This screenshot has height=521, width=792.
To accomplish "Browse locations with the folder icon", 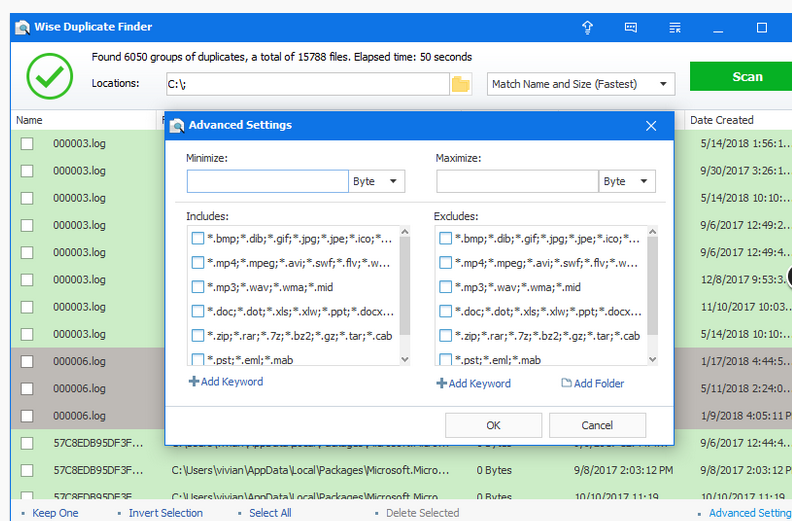I will 461,84.
